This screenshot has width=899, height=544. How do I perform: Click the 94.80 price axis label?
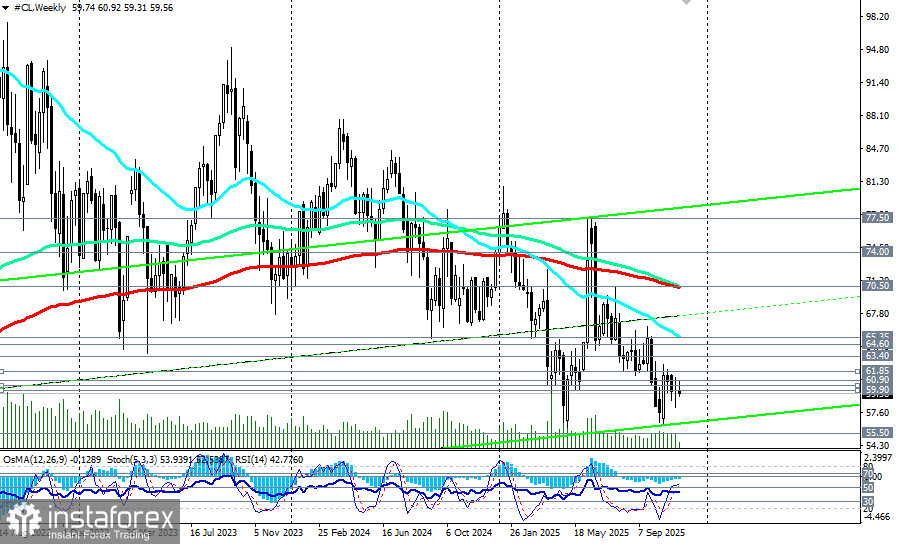877,50
